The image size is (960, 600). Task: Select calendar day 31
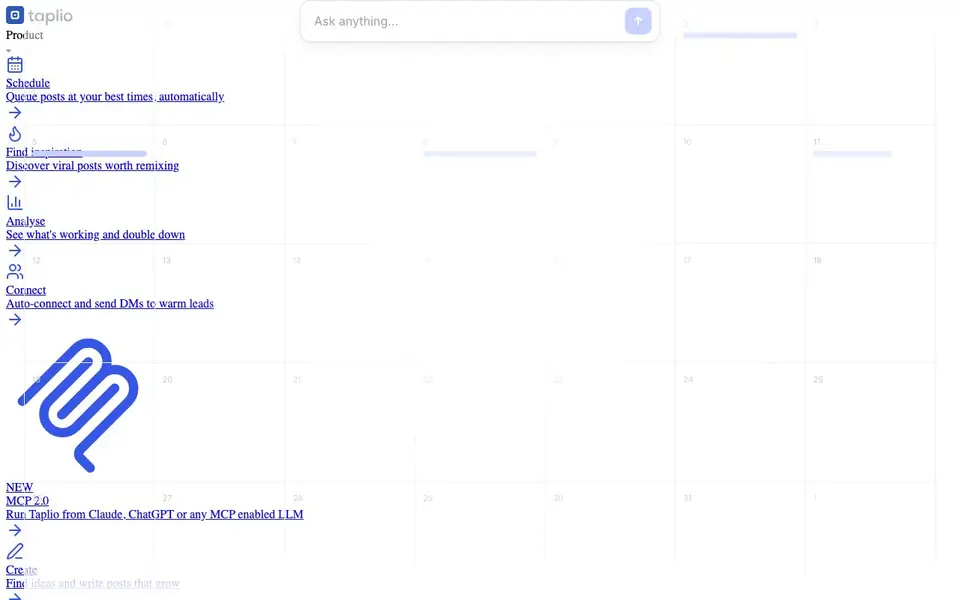pyautogui.click(x=687, y=498)
